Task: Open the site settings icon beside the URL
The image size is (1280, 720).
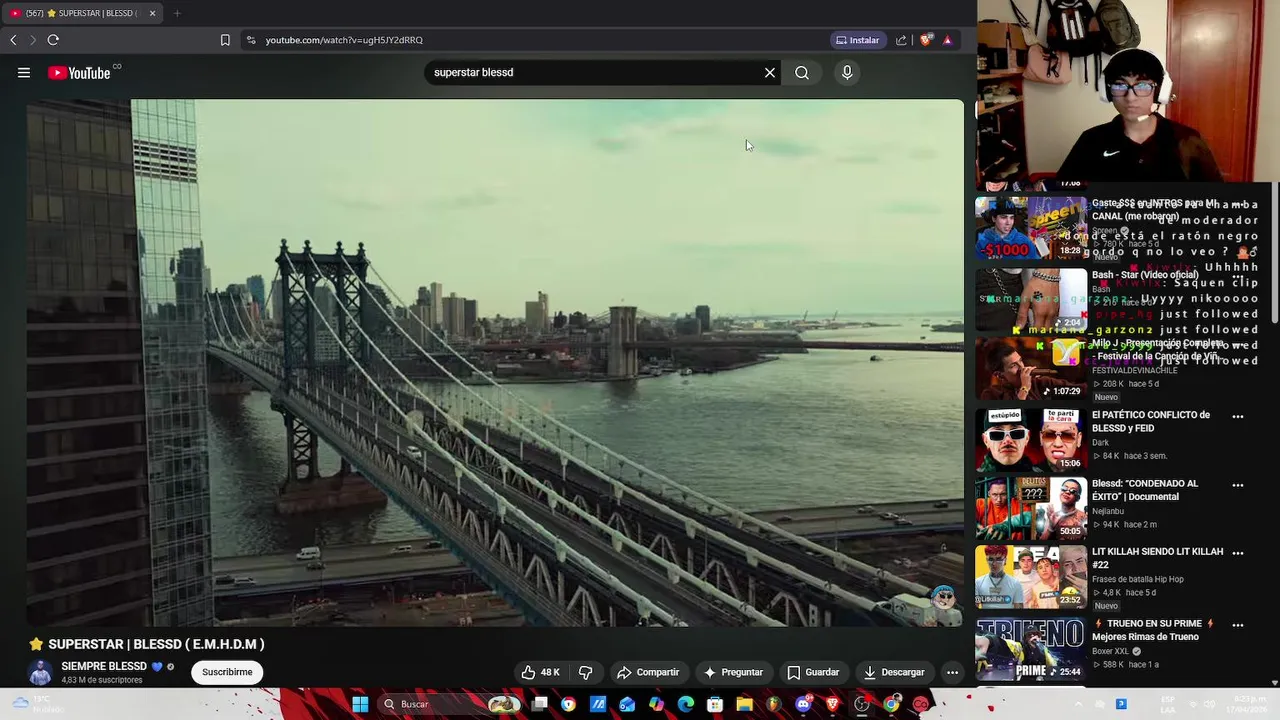Action: pos(251,40)
